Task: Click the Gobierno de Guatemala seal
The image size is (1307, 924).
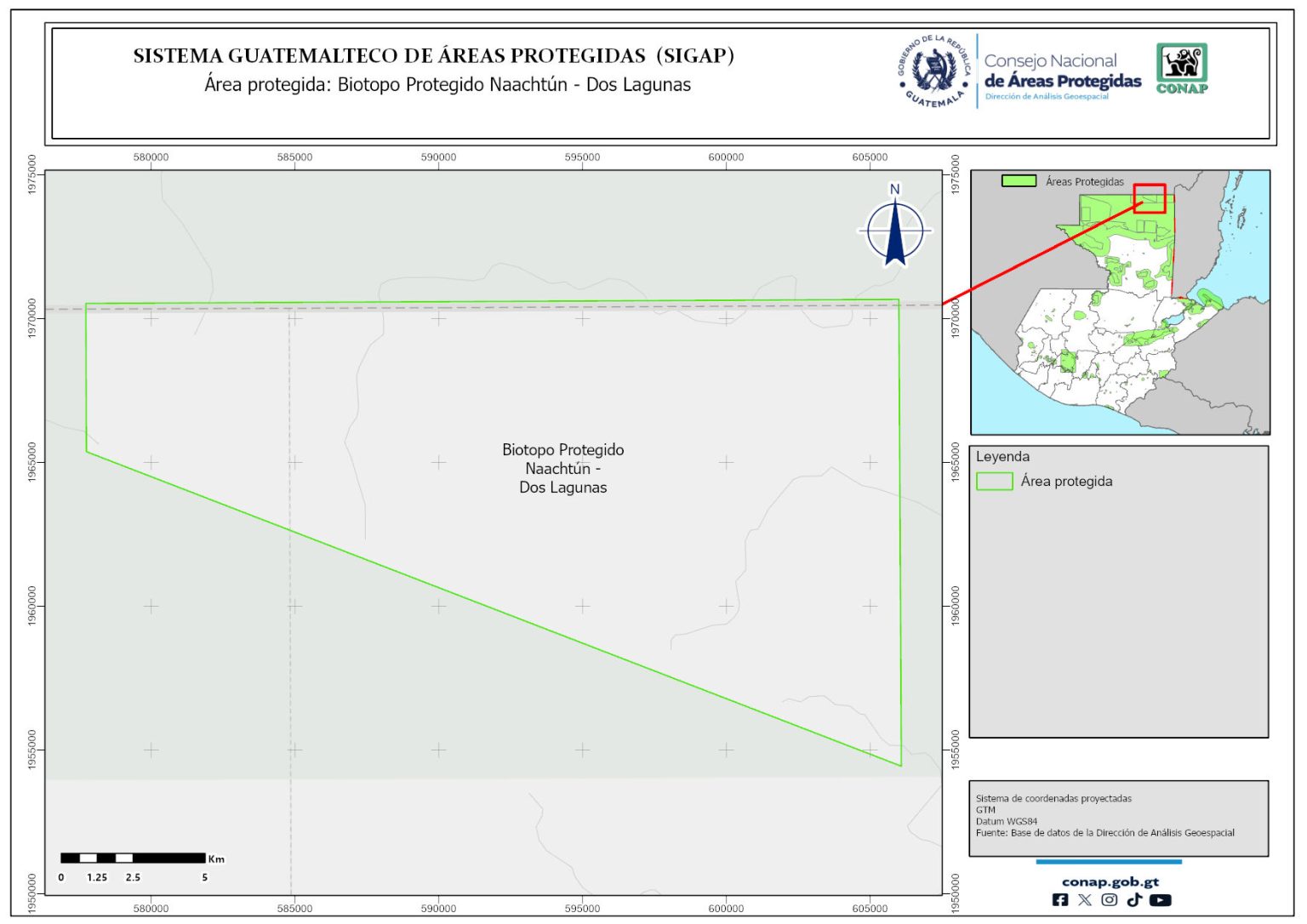Action: coord(934,71)
